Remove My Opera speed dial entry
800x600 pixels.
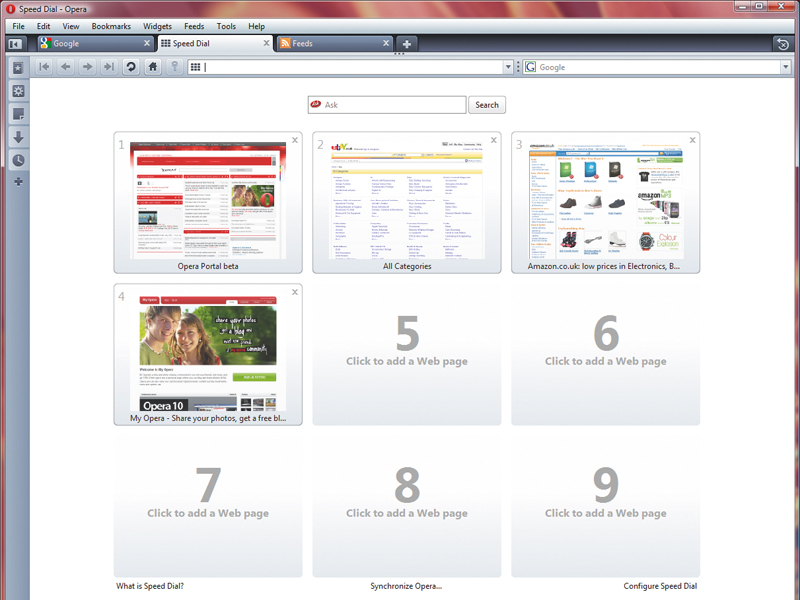click(295, 292)
